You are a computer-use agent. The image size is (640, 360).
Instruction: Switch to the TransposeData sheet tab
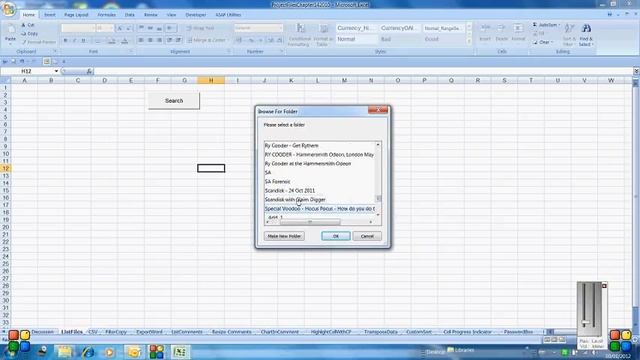tap(380, 332)
